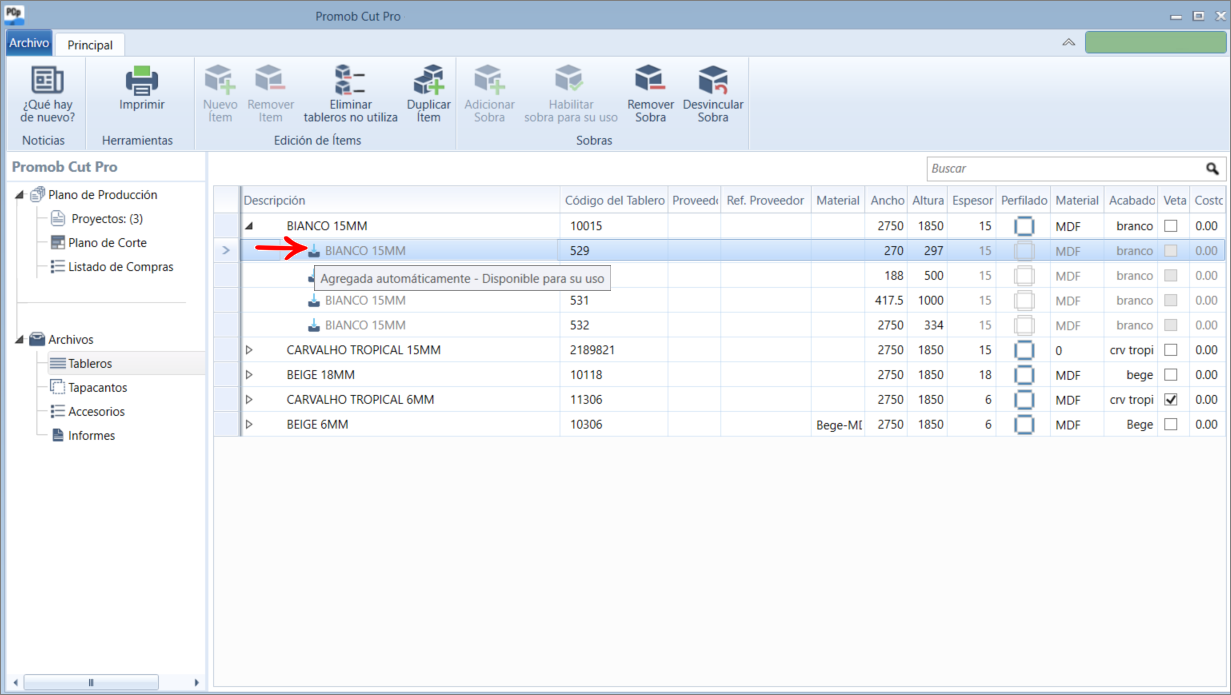Sort by the Descripción column header
1231x695 pixels.
400,200
